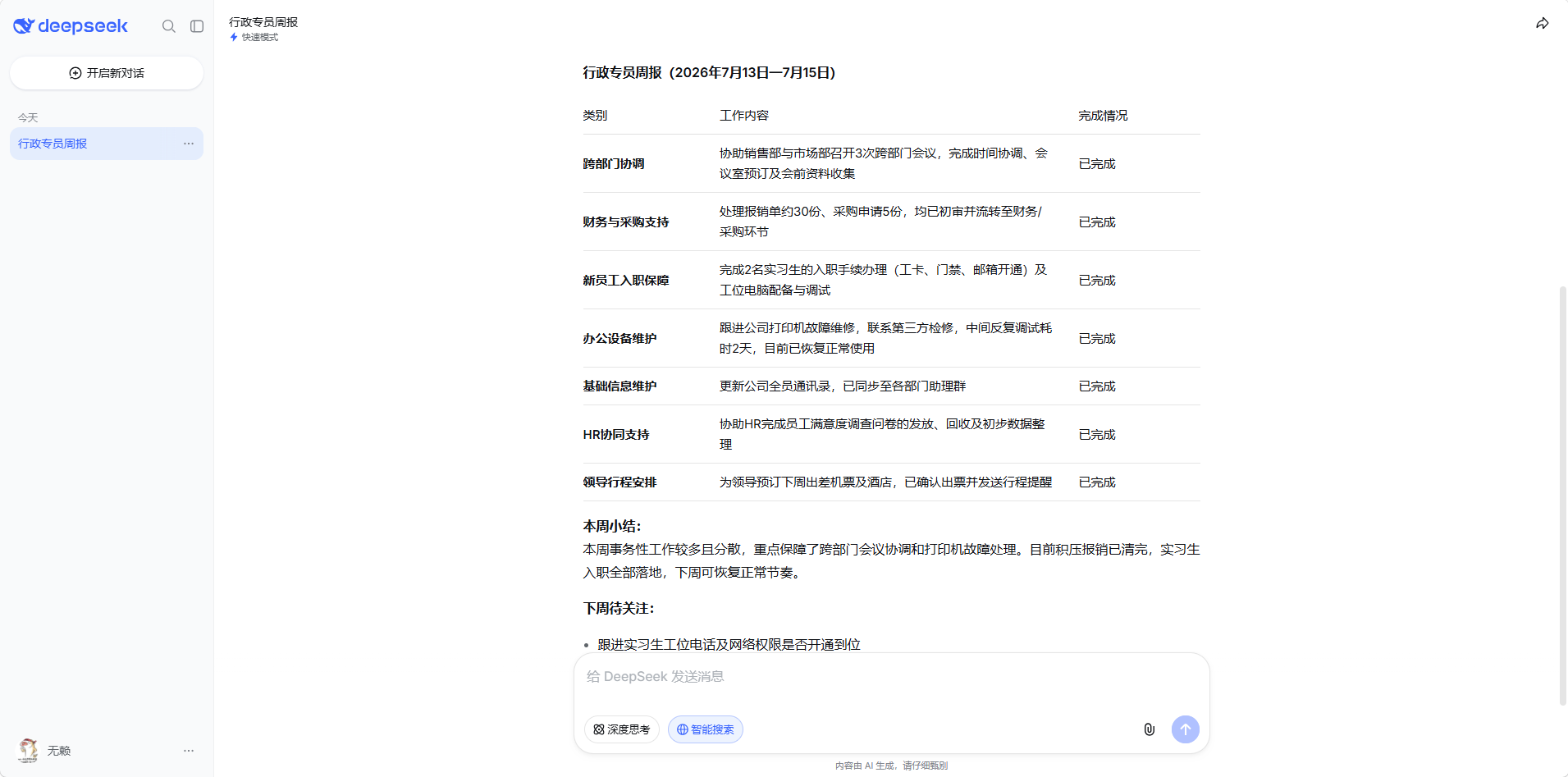Click the send message arrow button

(1186, 729)
